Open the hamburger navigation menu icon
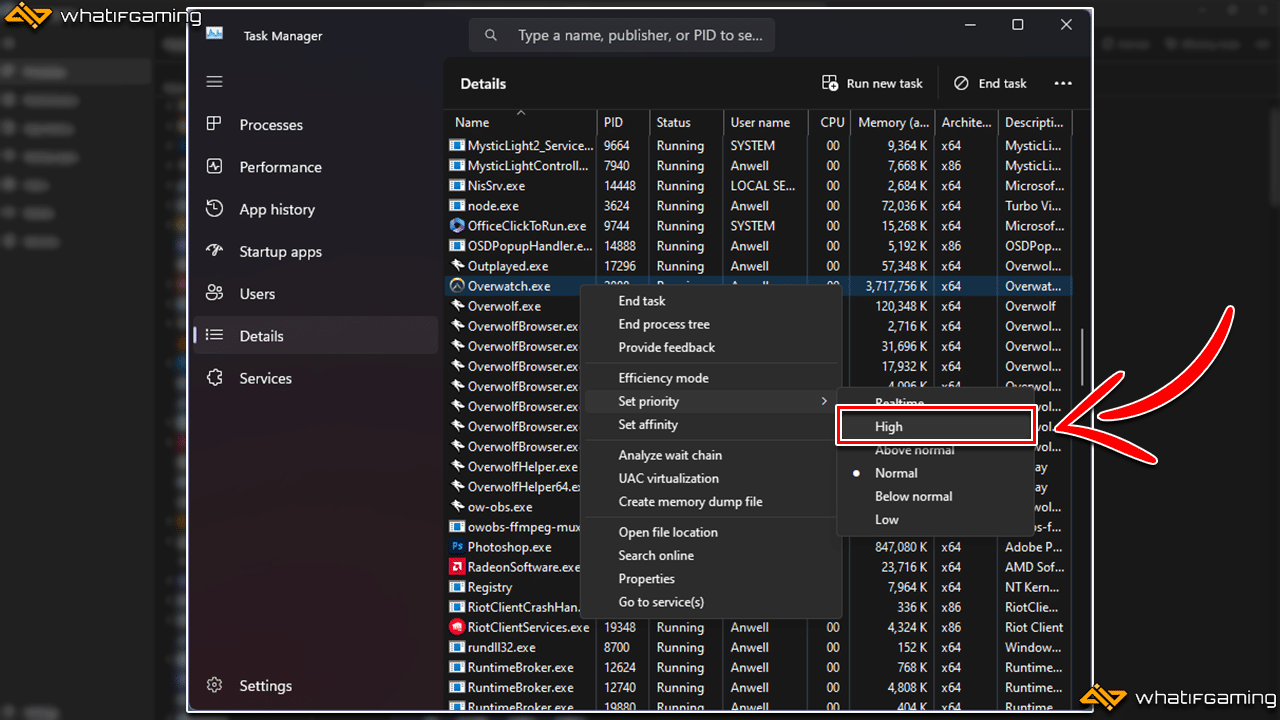1280x720 pixels. (214, 82)
